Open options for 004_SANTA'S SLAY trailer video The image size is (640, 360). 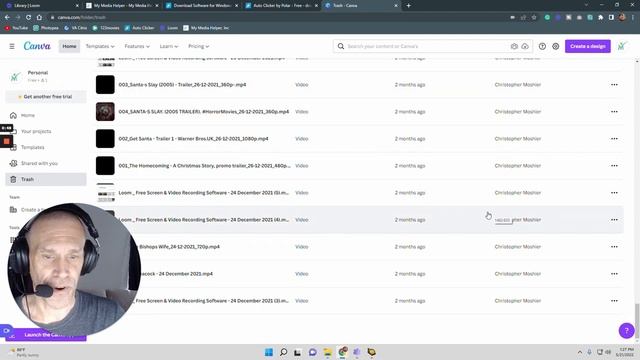click(x=614, y=112)
